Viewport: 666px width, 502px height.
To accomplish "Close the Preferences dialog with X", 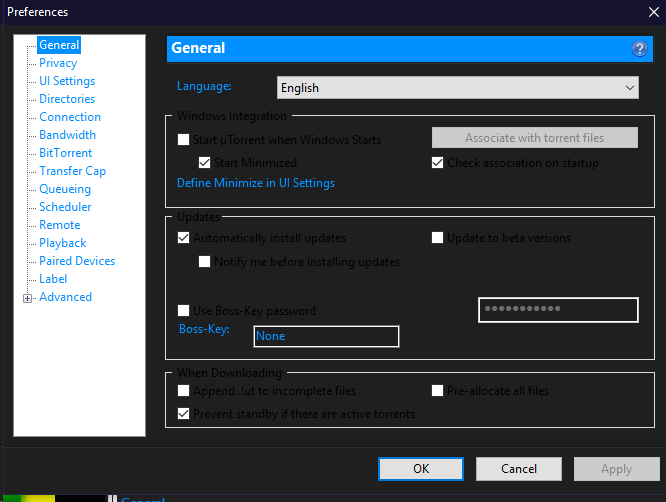I will click(654, 12).
